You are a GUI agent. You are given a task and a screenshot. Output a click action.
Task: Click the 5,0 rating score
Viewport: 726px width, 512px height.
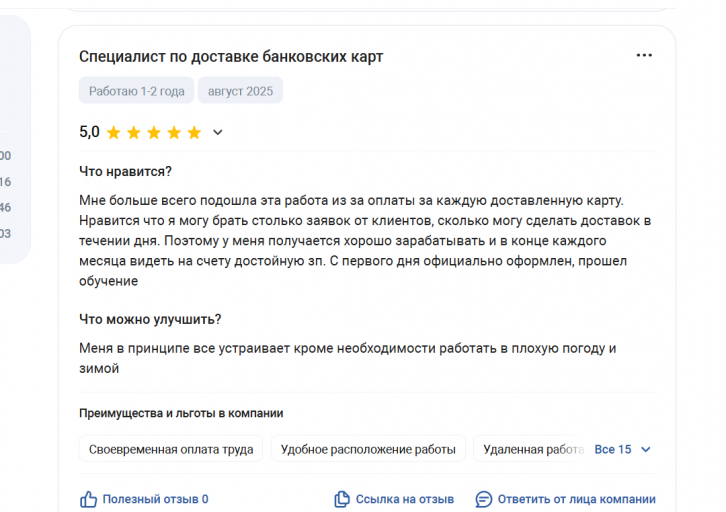[89, 132]
